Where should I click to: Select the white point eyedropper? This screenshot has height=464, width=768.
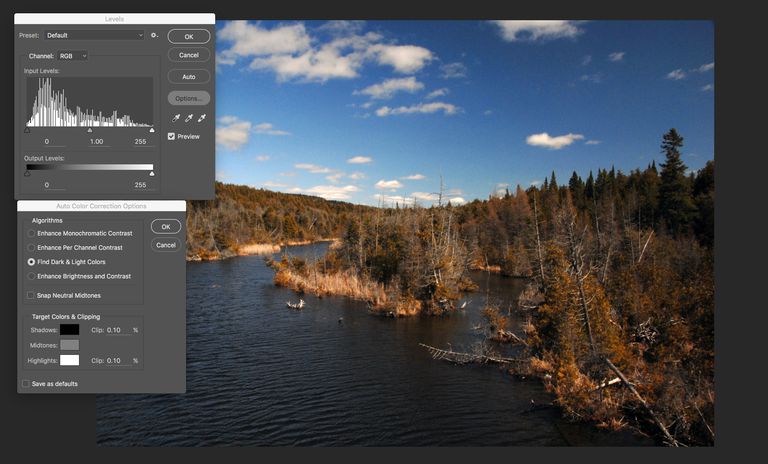pyautogui.click(x=201, y=118)
